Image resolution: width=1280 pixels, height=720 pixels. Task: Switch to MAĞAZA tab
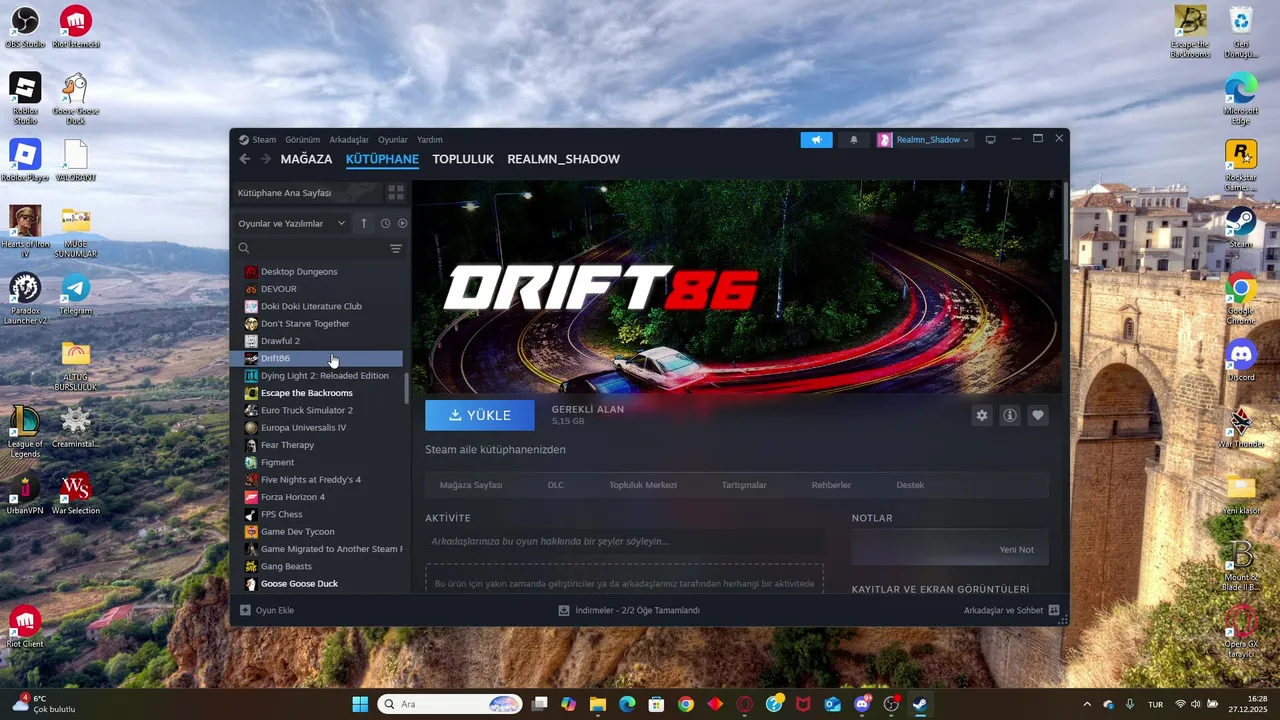[x=306, y=159]
